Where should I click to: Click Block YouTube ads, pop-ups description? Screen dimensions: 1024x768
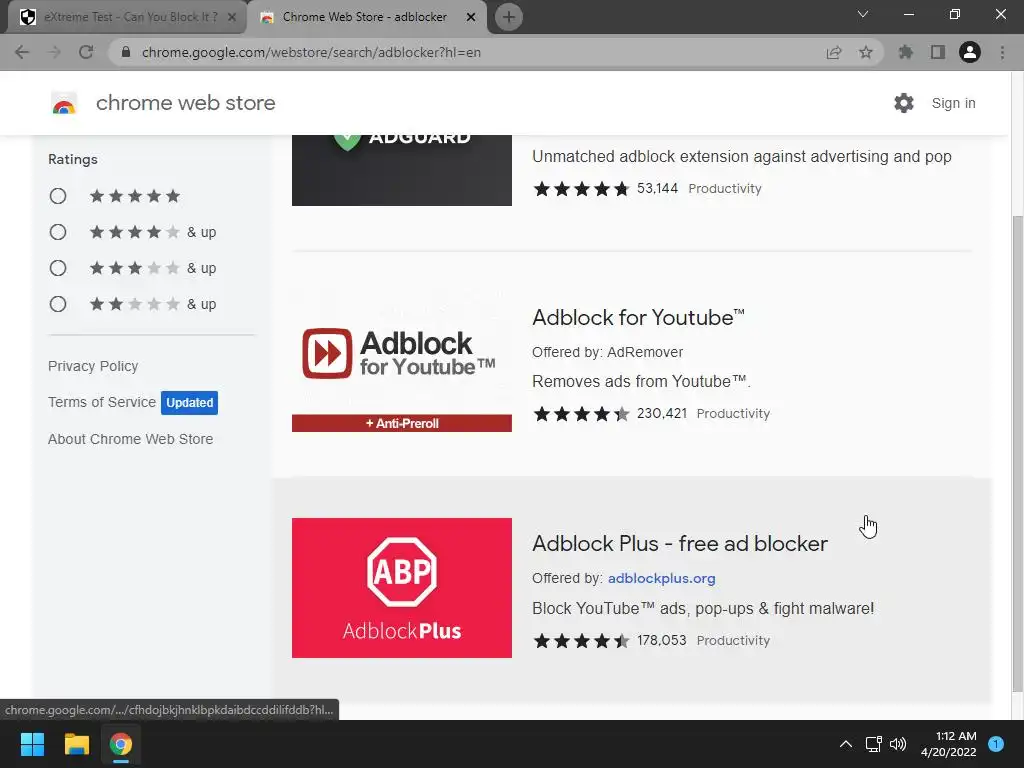pyautogui.click(x=703, y=609)
